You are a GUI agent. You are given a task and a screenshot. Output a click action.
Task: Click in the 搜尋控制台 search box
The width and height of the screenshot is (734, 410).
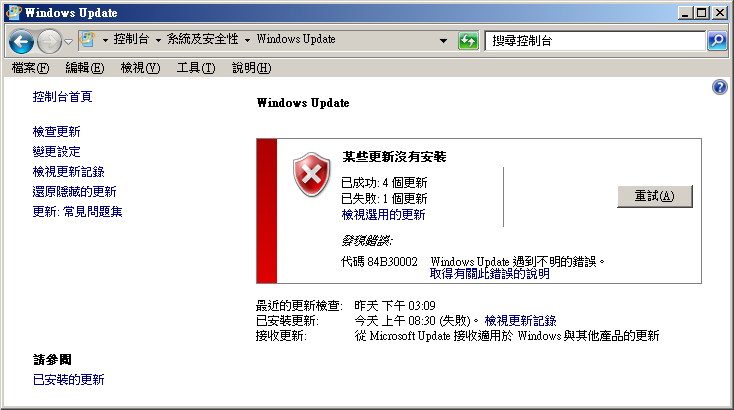click(x=595, y=41)
